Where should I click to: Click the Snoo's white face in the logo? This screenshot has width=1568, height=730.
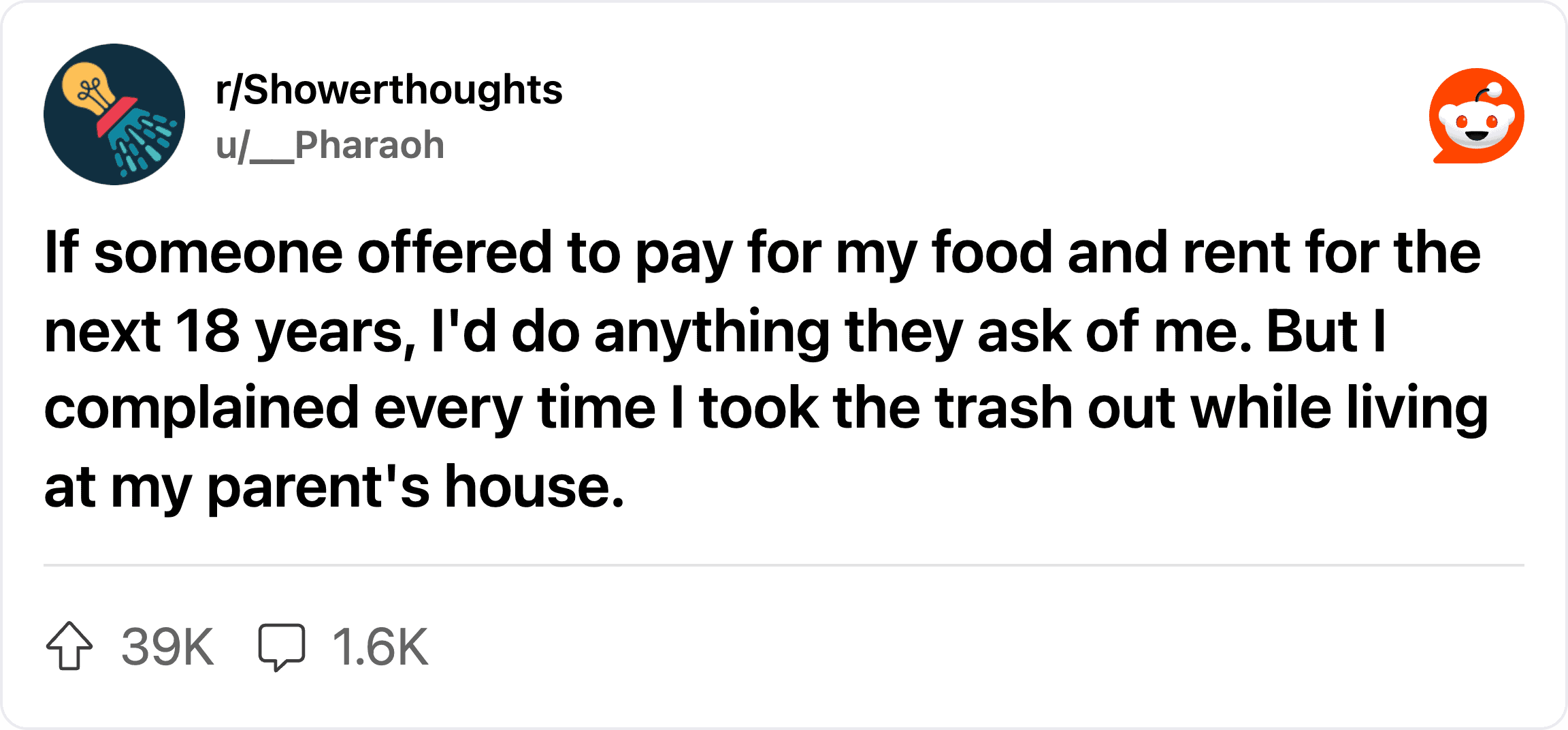[1476, 127]
